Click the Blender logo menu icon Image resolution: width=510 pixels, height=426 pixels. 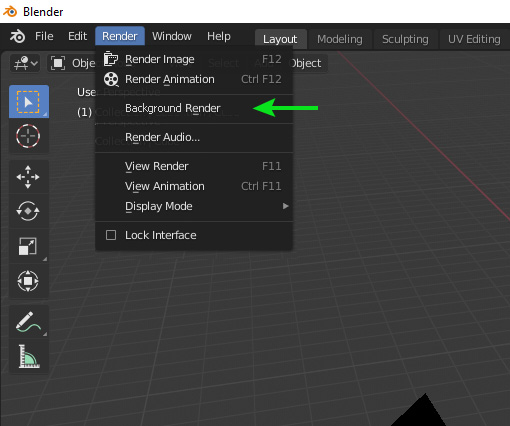[x=17, y=36]
